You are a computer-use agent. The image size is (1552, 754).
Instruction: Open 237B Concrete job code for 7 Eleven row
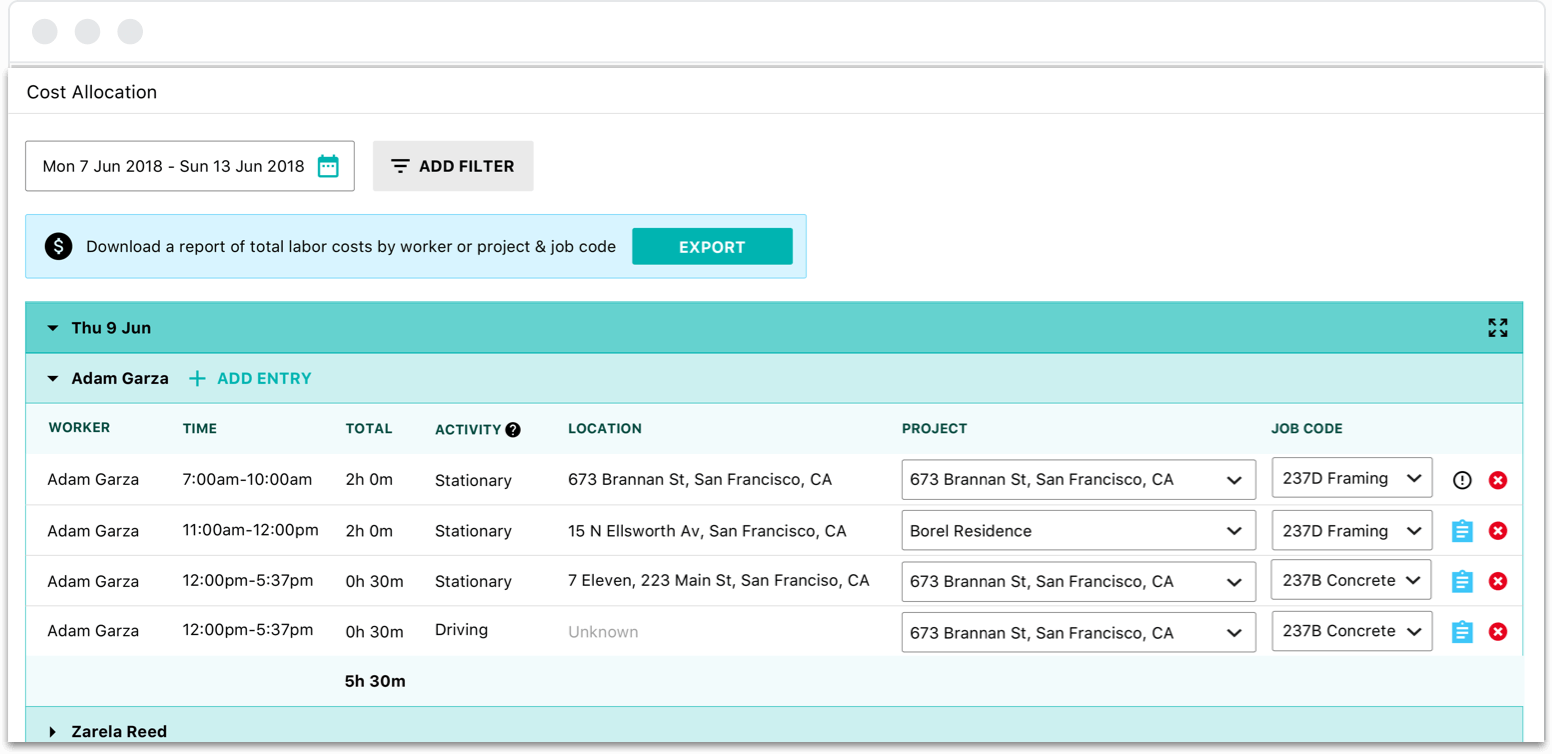click(x=1352, y=580)
